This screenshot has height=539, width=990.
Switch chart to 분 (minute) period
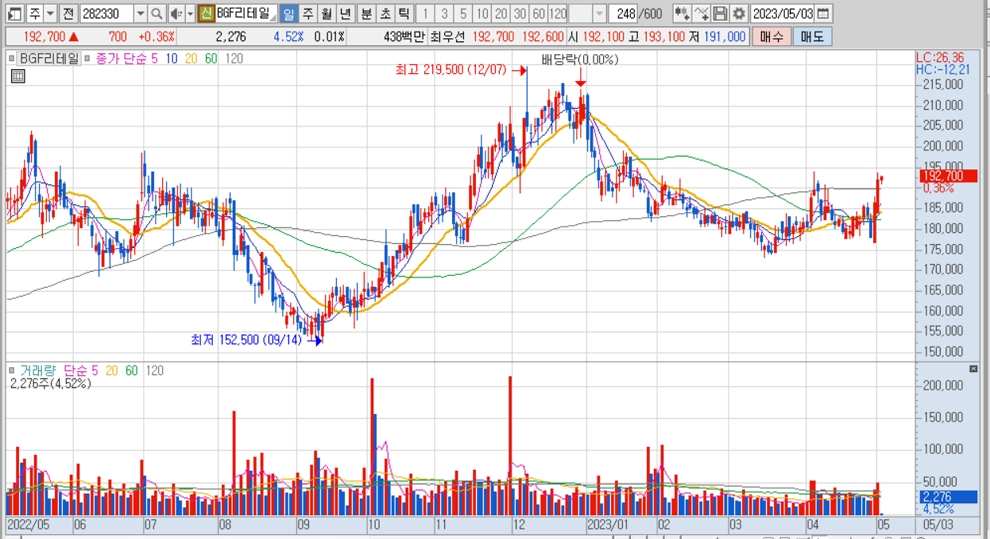click(365, 14)
